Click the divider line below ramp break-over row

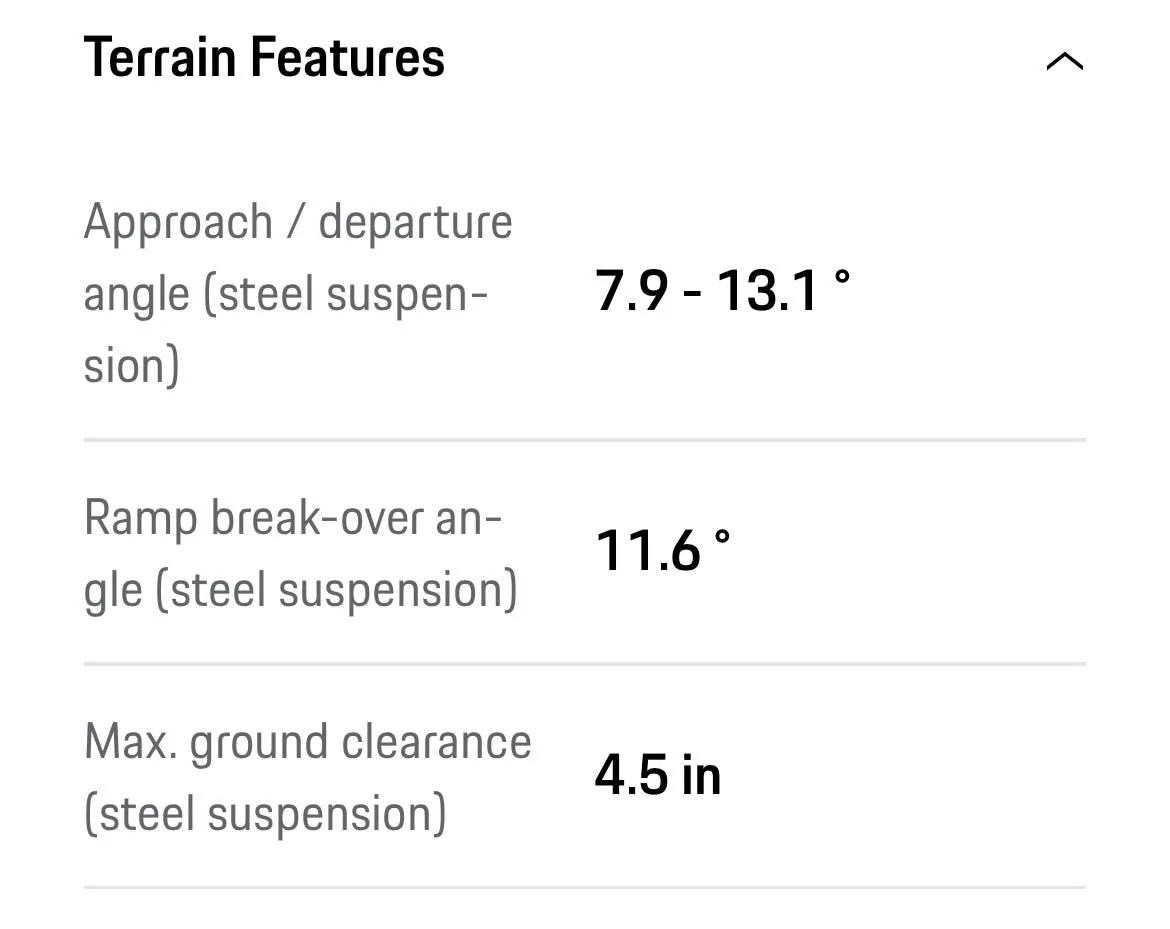[584, 663]
